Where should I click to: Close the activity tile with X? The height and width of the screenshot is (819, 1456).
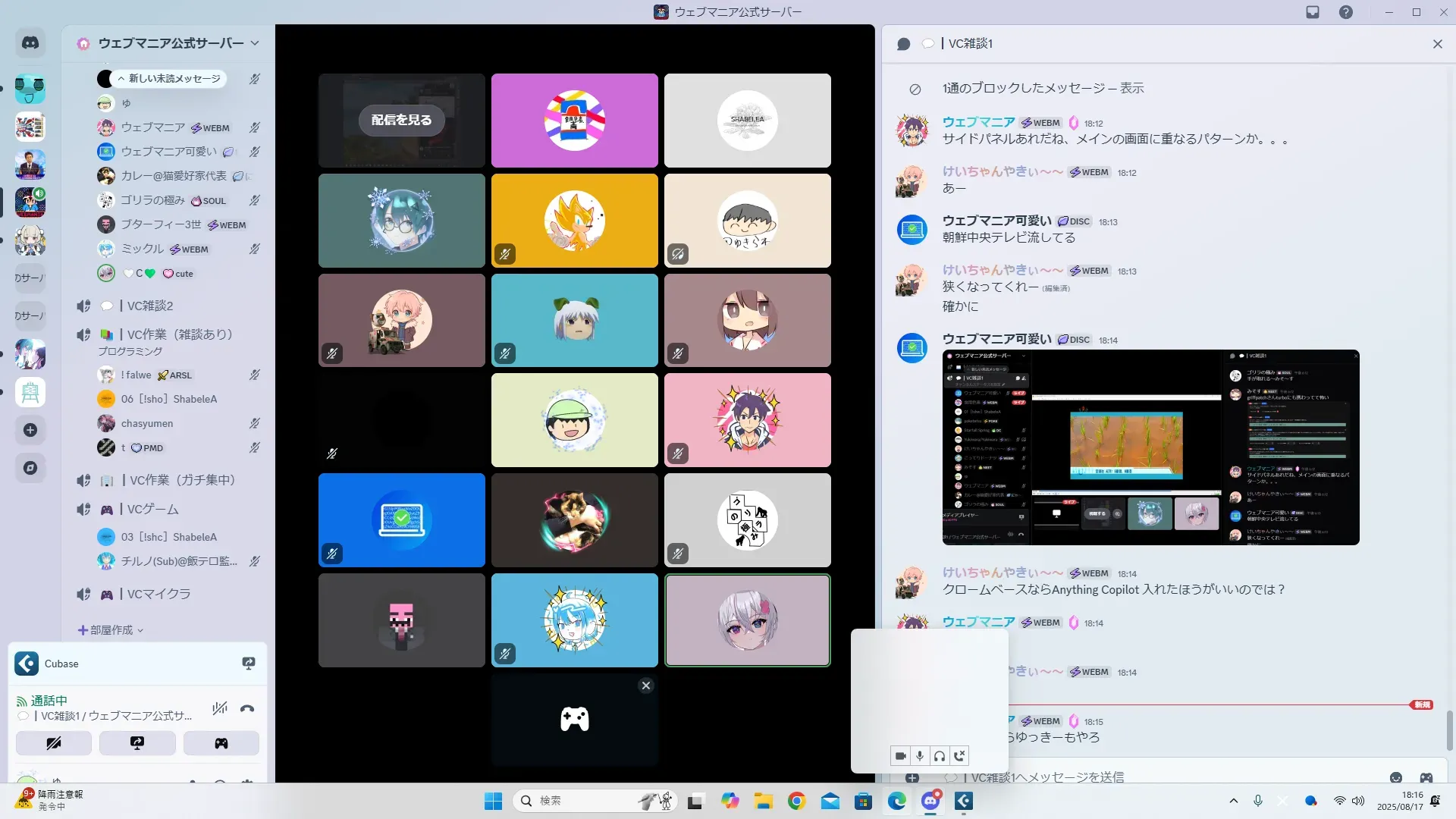pos(646,686)
